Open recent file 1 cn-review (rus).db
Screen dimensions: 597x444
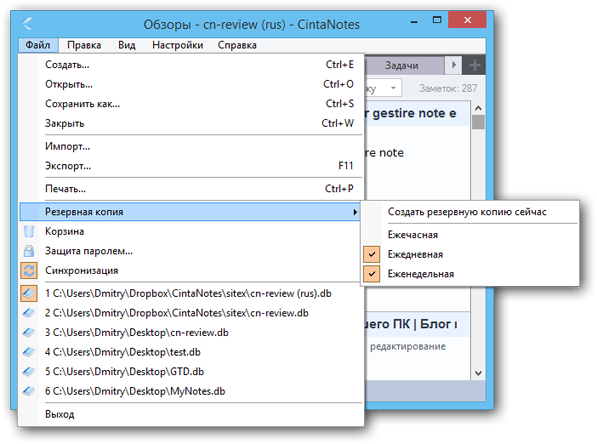pos(190,294)
